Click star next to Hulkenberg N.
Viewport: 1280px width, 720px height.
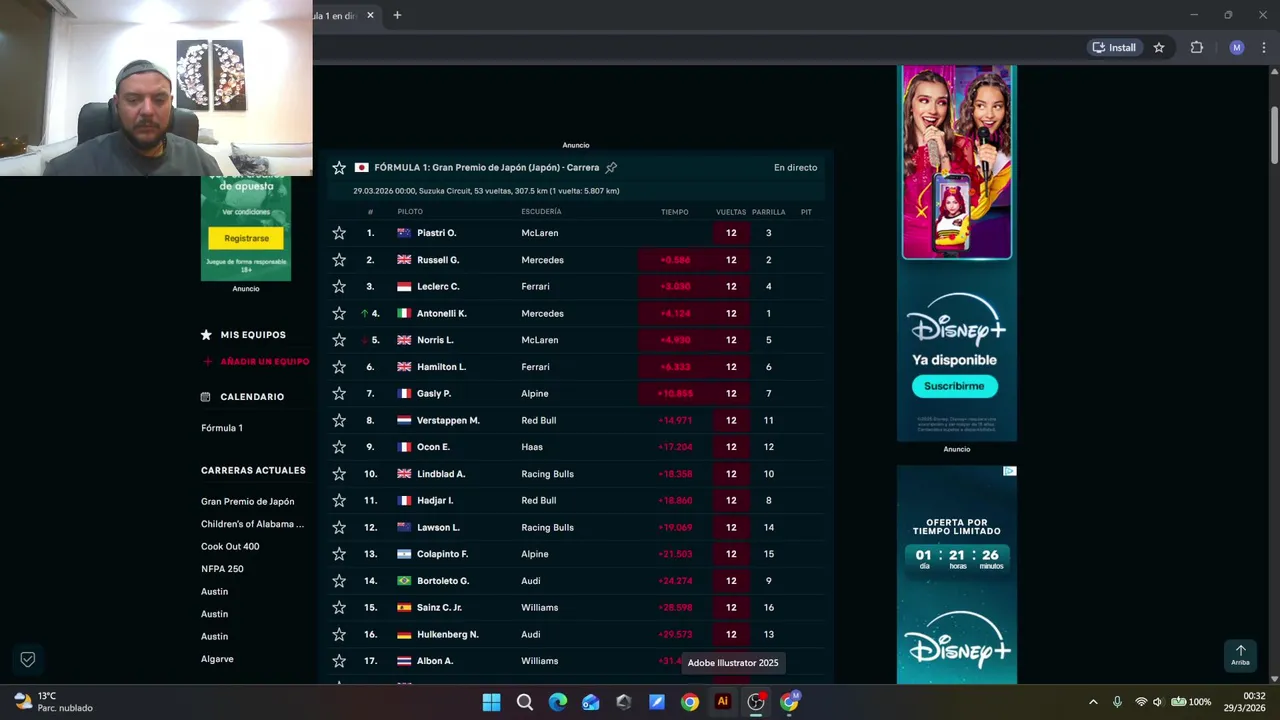pos(339,634)
